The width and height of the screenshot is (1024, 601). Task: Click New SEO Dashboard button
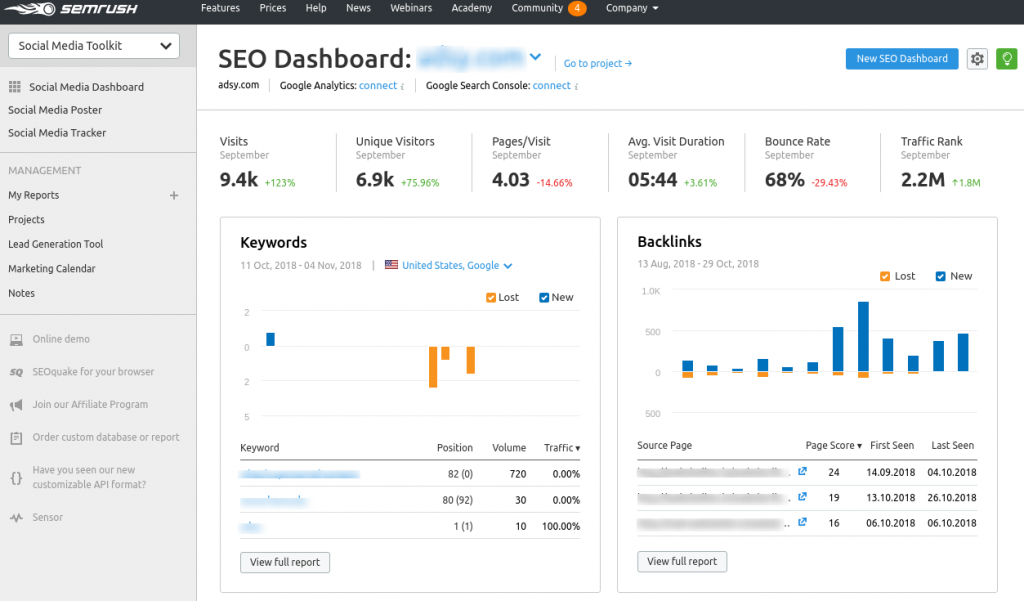tap(902, 59)
